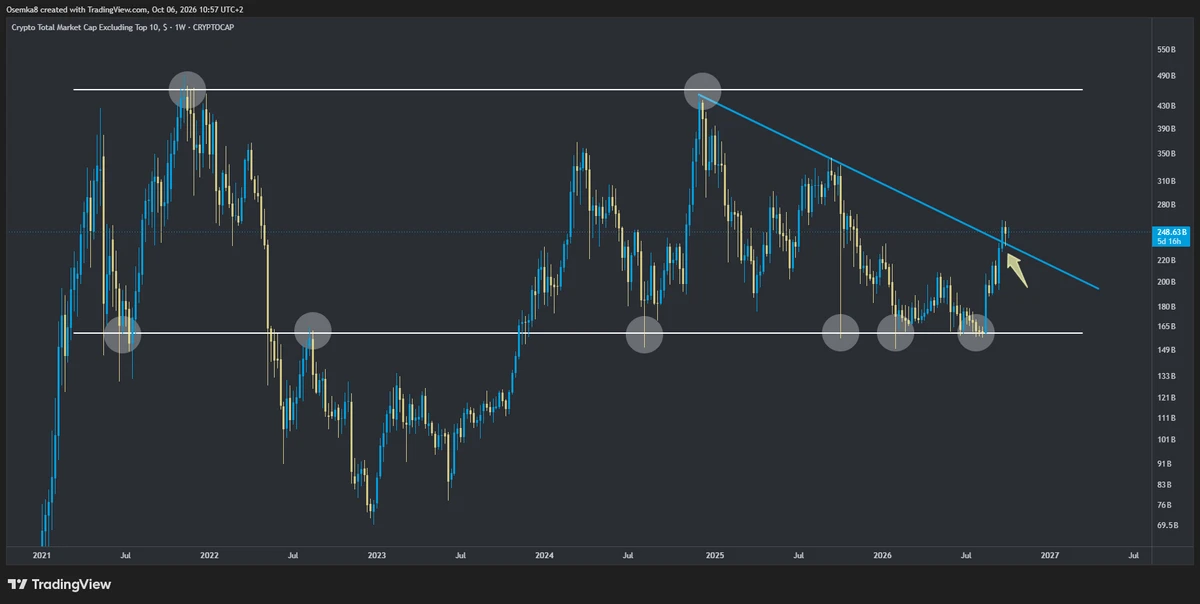Viewport: 1200px width, 604px height.
Task: Click the 280 B axis value
Action: coord(1166,205)
